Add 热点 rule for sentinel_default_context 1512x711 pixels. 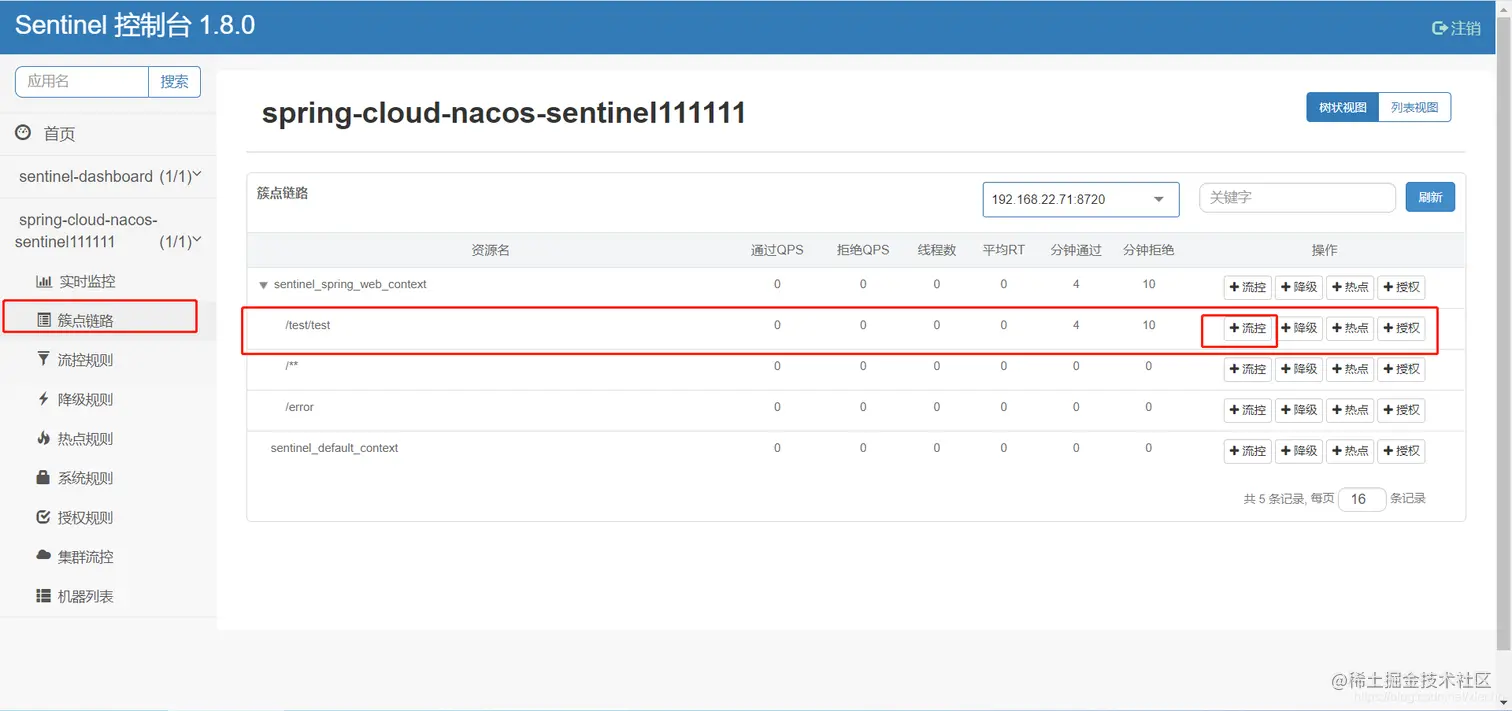point(1350,451)
